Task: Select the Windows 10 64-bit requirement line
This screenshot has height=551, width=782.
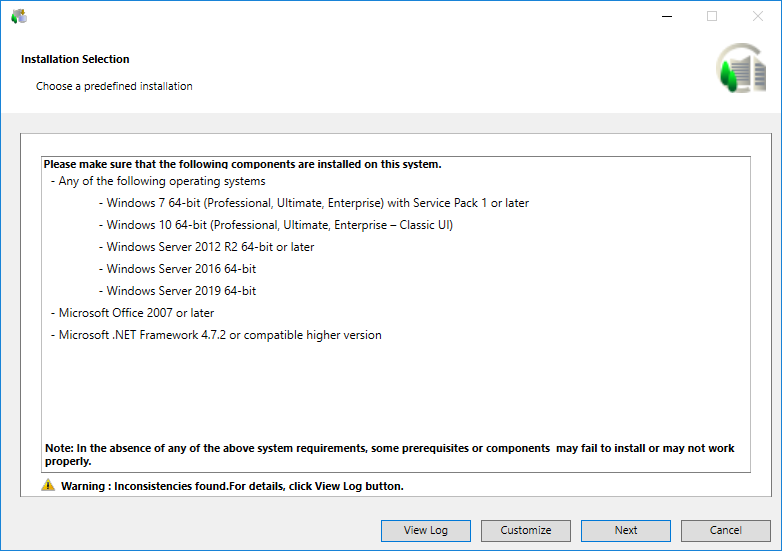Action: tap(279, 225)
